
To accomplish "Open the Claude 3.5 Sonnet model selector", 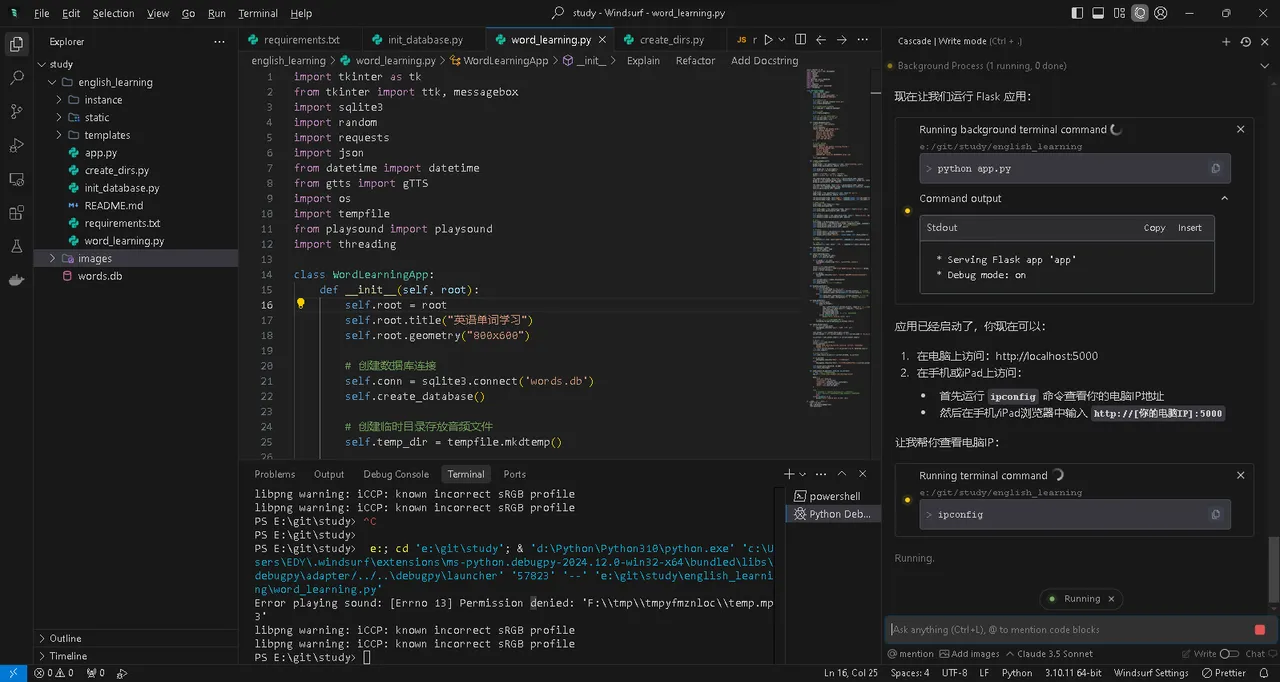I will pyautogui.click(x=1049, y=654).
